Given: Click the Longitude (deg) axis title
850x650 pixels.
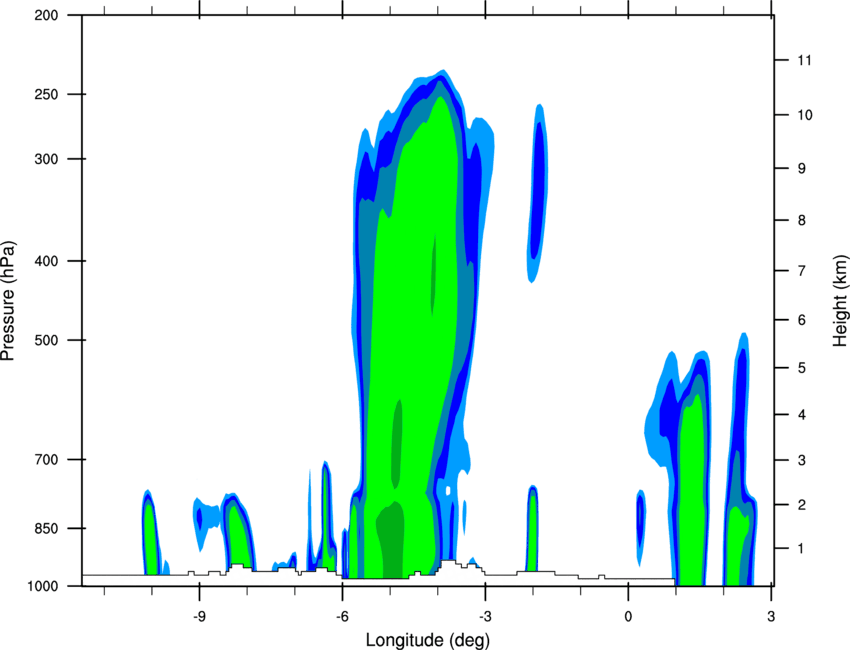Looking at the screenshot, I should [x=428, y=640].
